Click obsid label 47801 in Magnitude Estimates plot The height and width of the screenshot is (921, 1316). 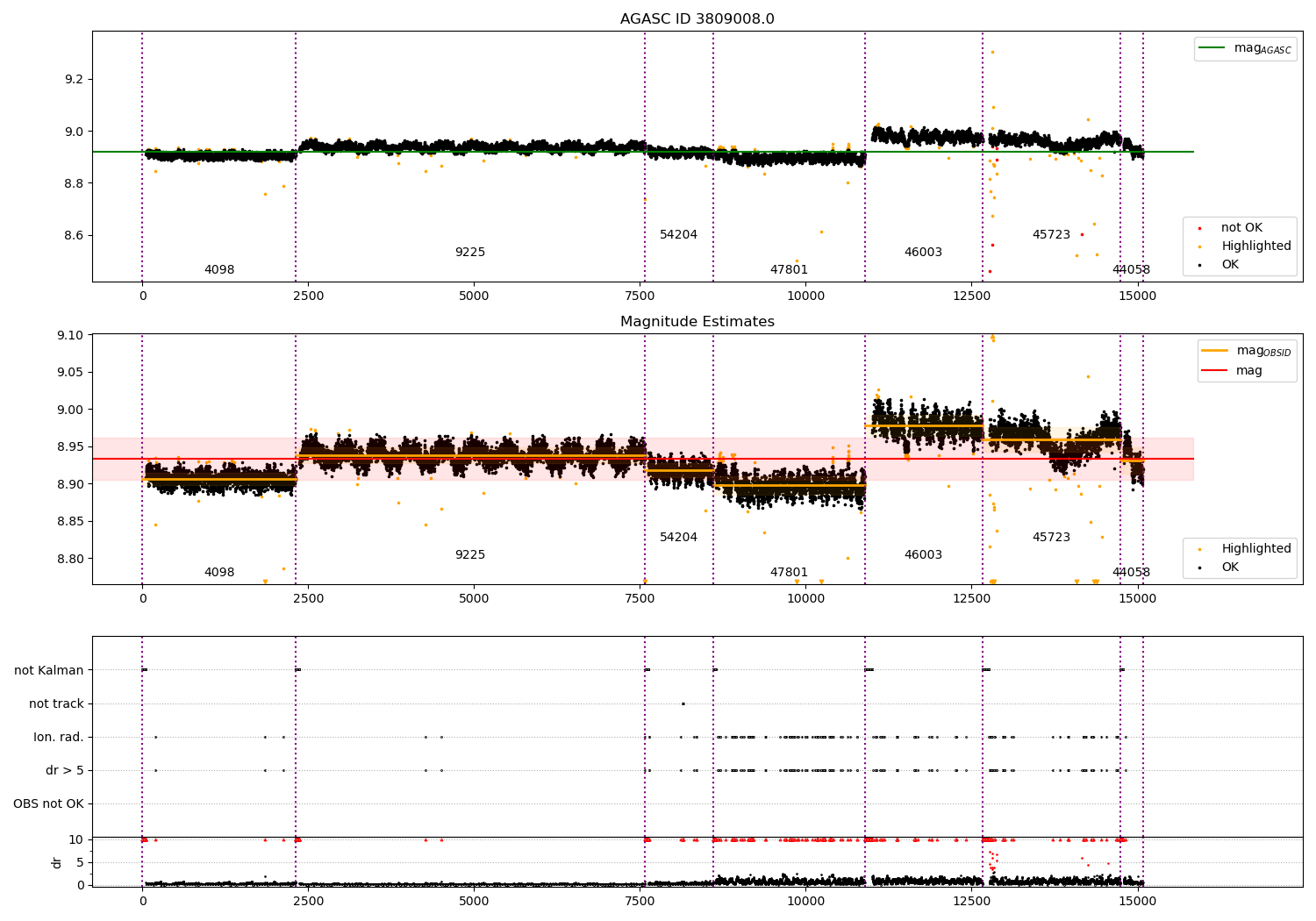(x=790, y=573)
